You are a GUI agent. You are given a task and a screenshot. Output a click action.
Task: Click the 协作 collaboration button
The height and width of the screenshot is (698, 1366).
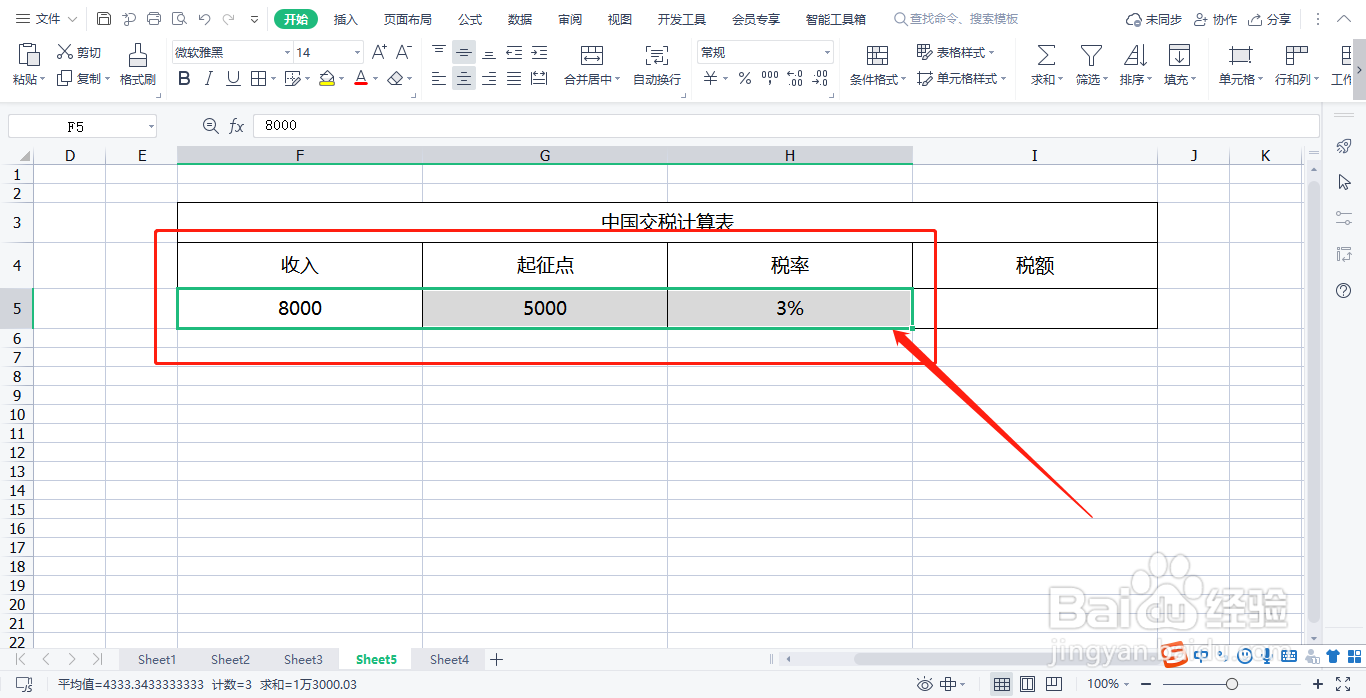pyautogui.click(x=1221, y=18)
